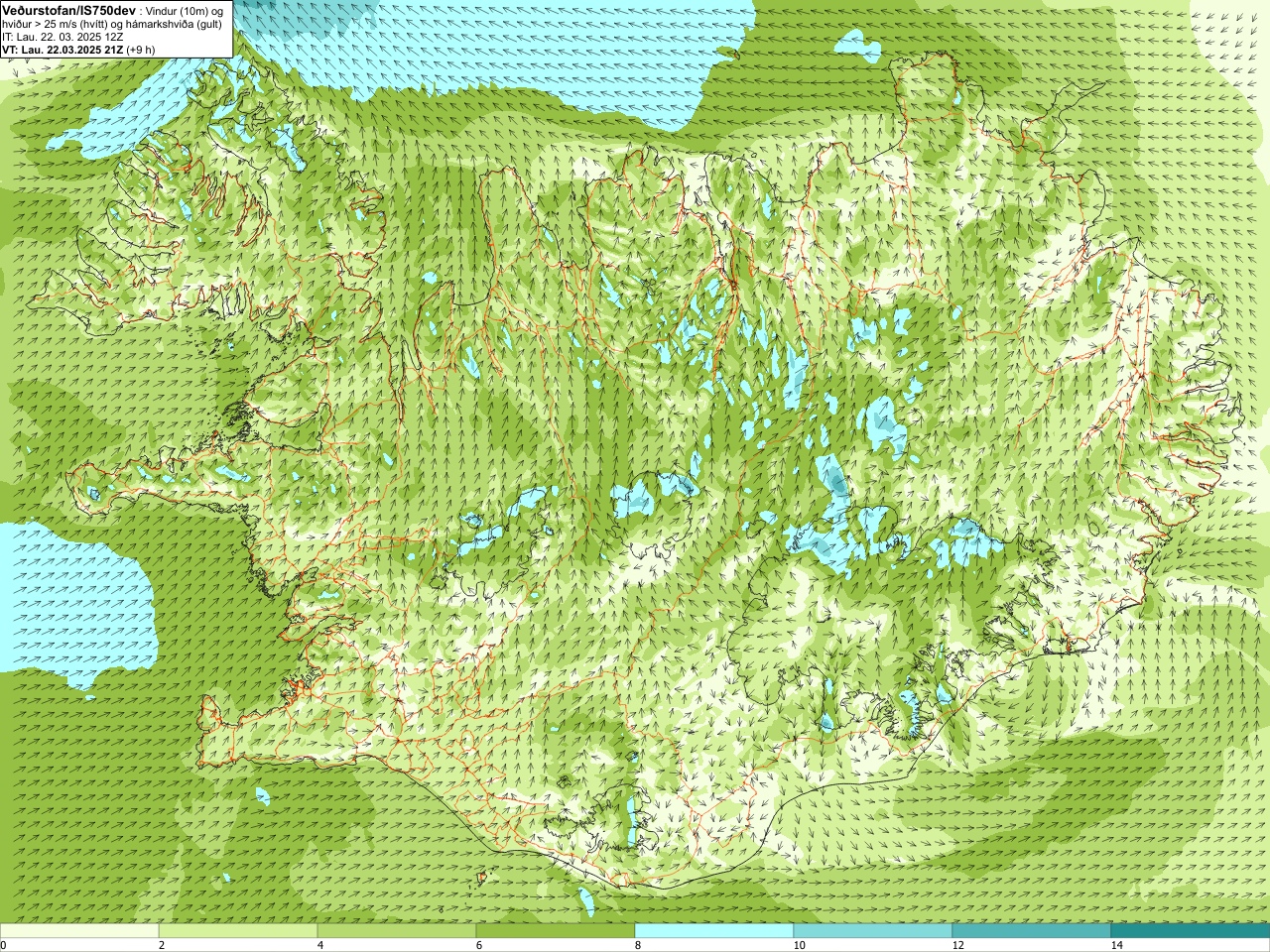The image size is (1270, 952).
Task: Click the dark green 6–8 m/s legend swatch
Action: pos(556,931)
